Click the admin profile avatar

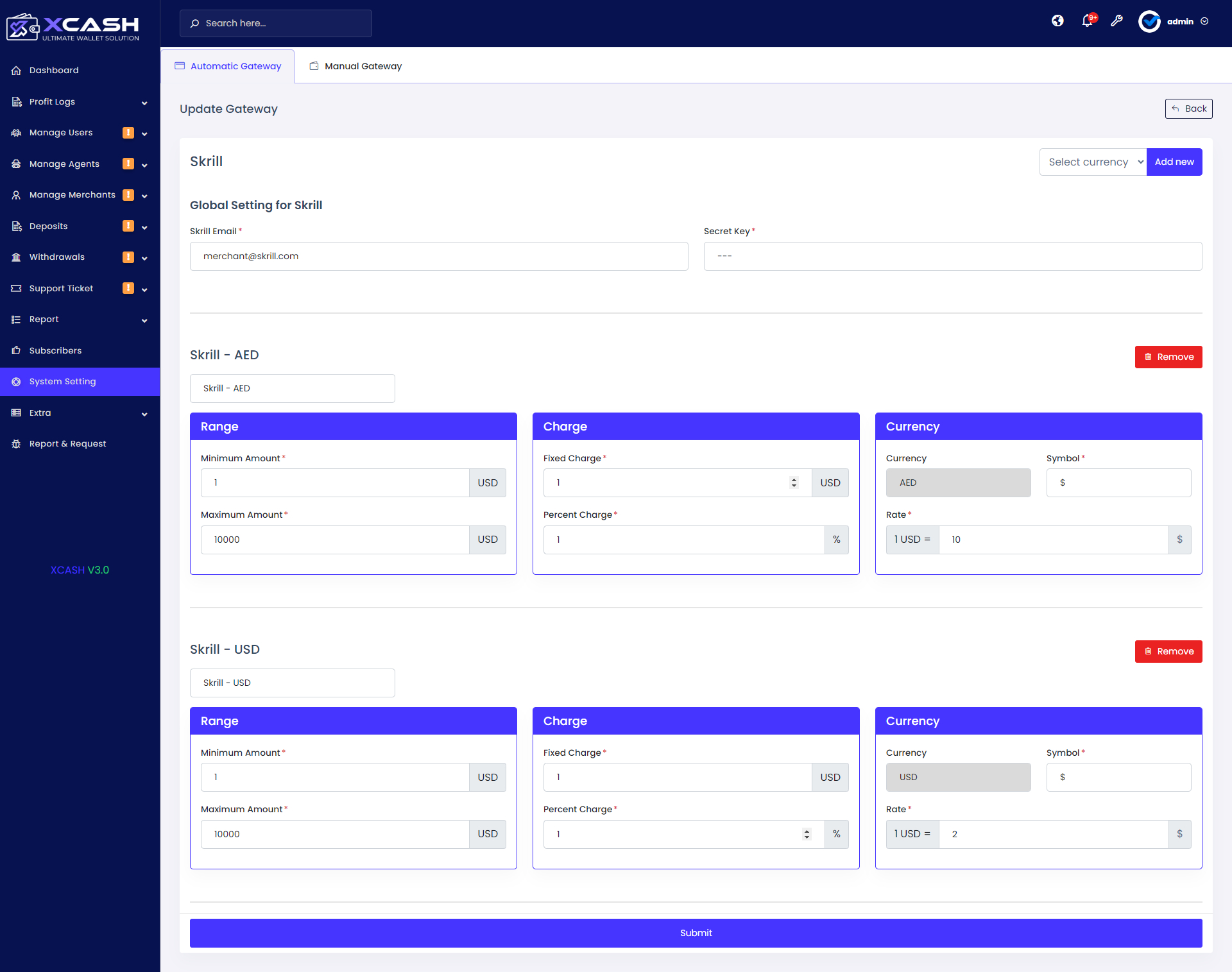[1149, 21]
